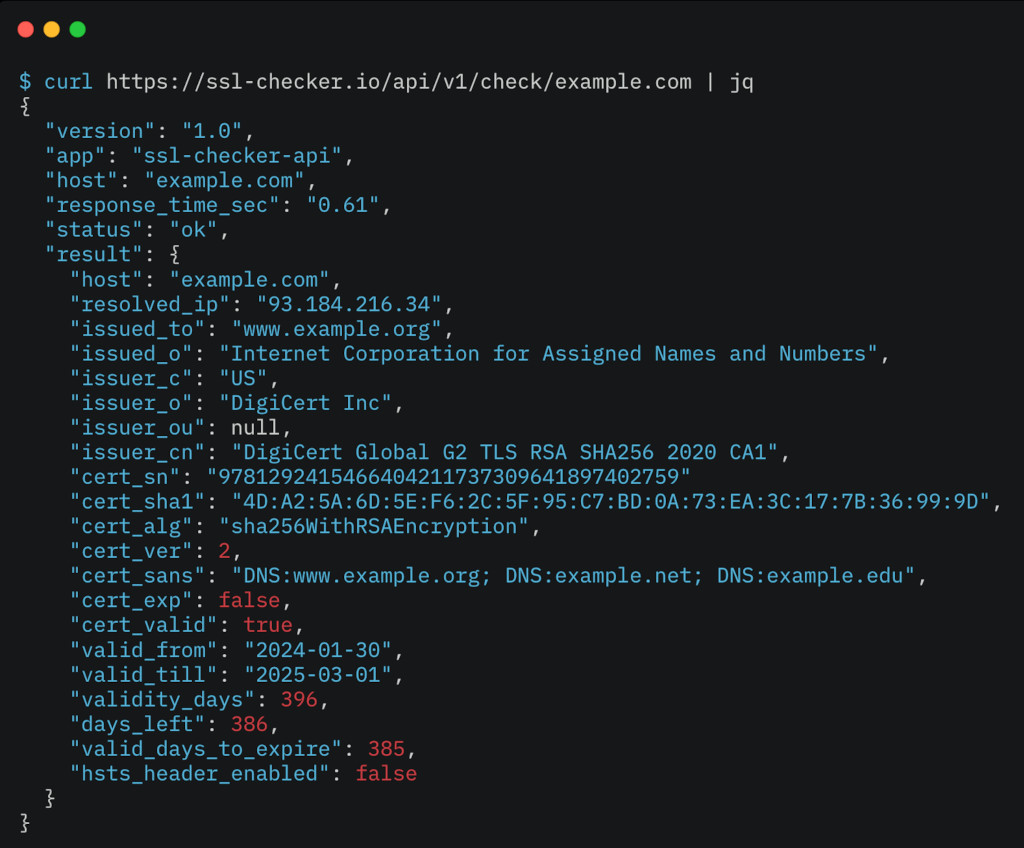Image resolution: width=1024 pixels, height=848 pixels.
Task: Click the green maximize window button
Action: click(77, 30)
